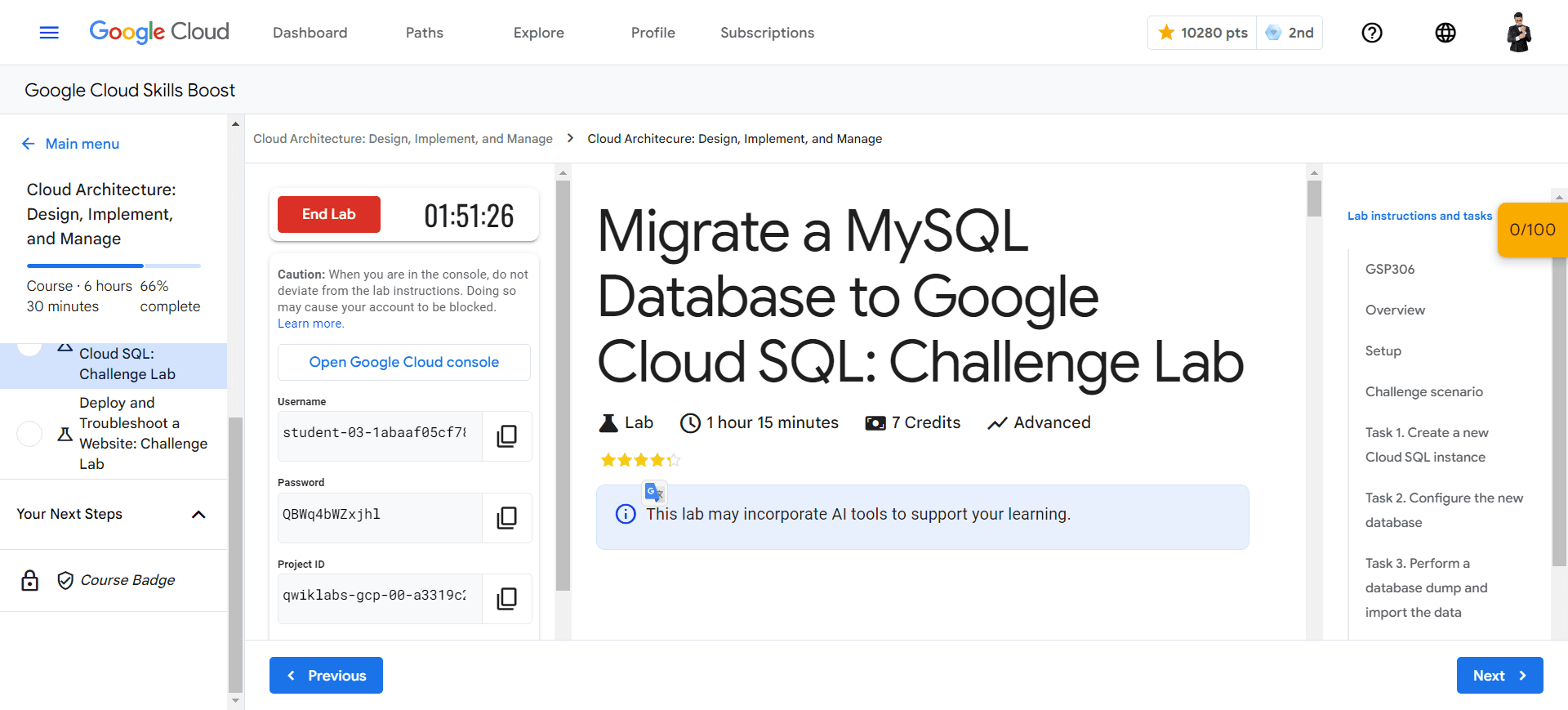The height and width of the screenshot is (710, 1568).
Task: Copy the Password to clipboard
Action: click(x=506, y=517)
